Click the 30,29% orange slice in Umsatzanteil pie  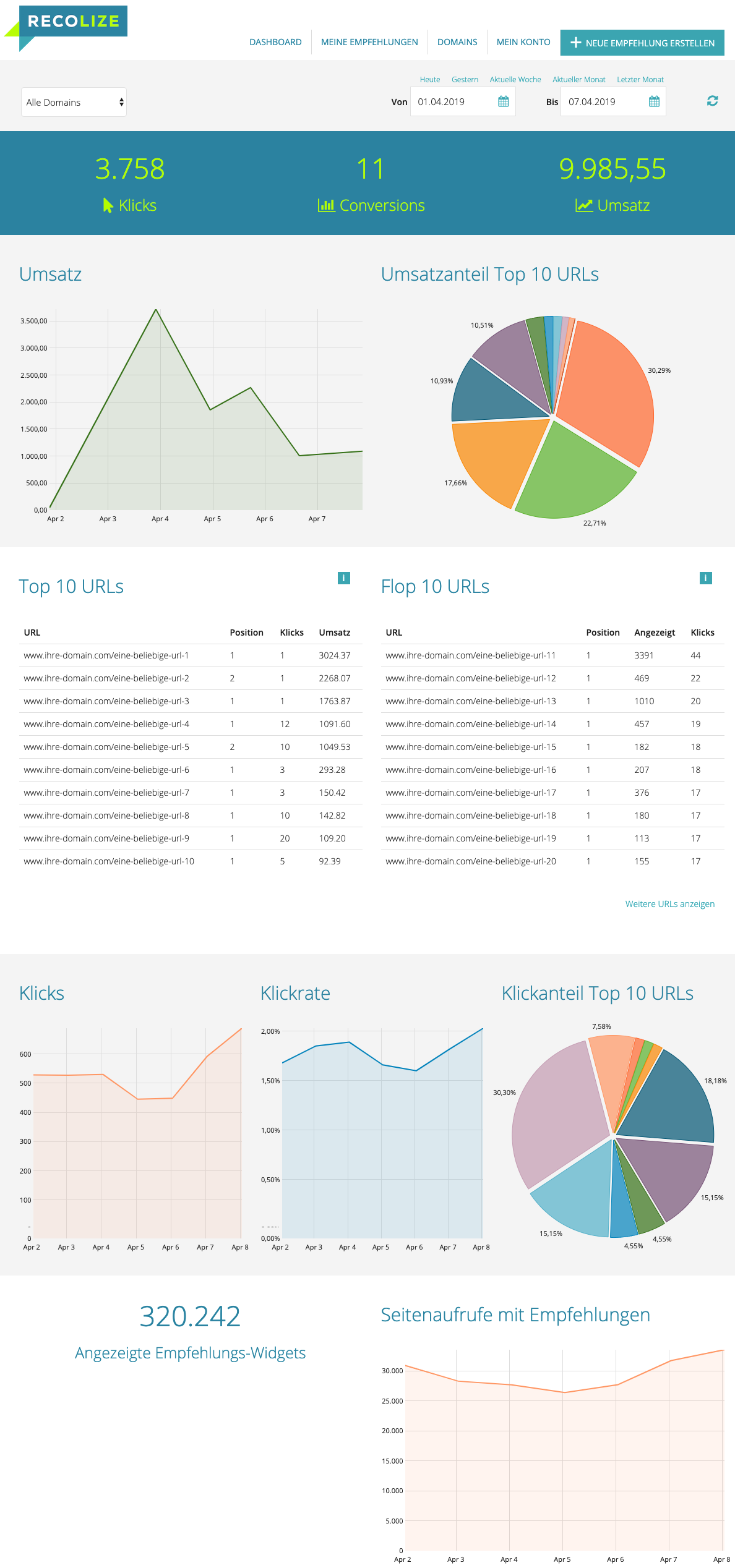pos(609,390)
